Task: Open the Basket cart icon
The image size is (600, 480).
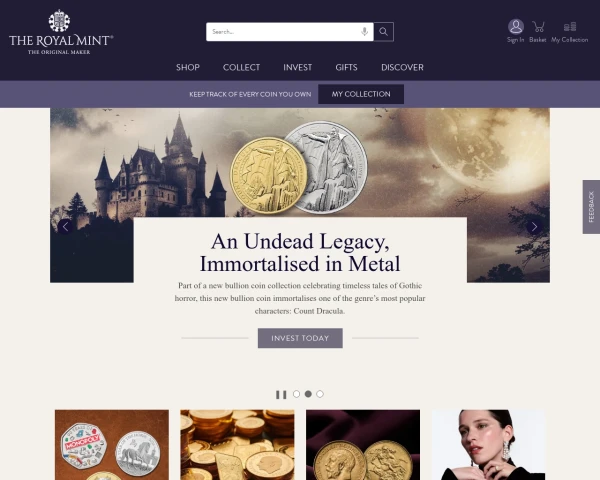Action: tap(538, 27)
